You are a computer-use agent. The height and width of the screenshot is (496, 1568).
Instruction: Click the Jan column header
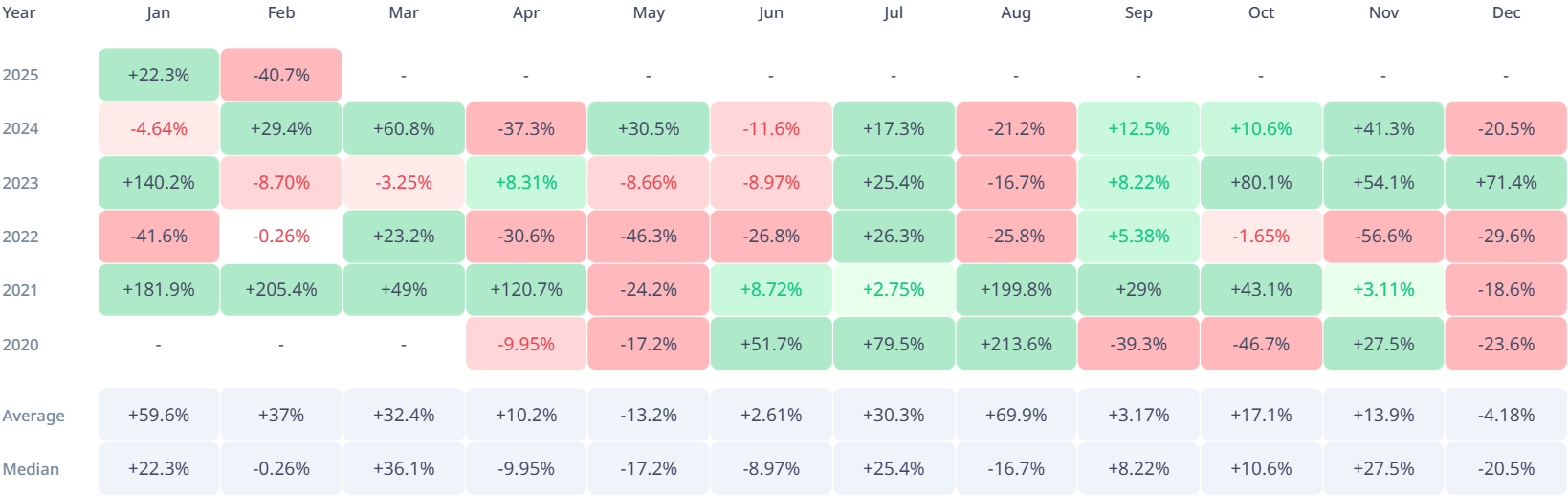click(159, 12)
